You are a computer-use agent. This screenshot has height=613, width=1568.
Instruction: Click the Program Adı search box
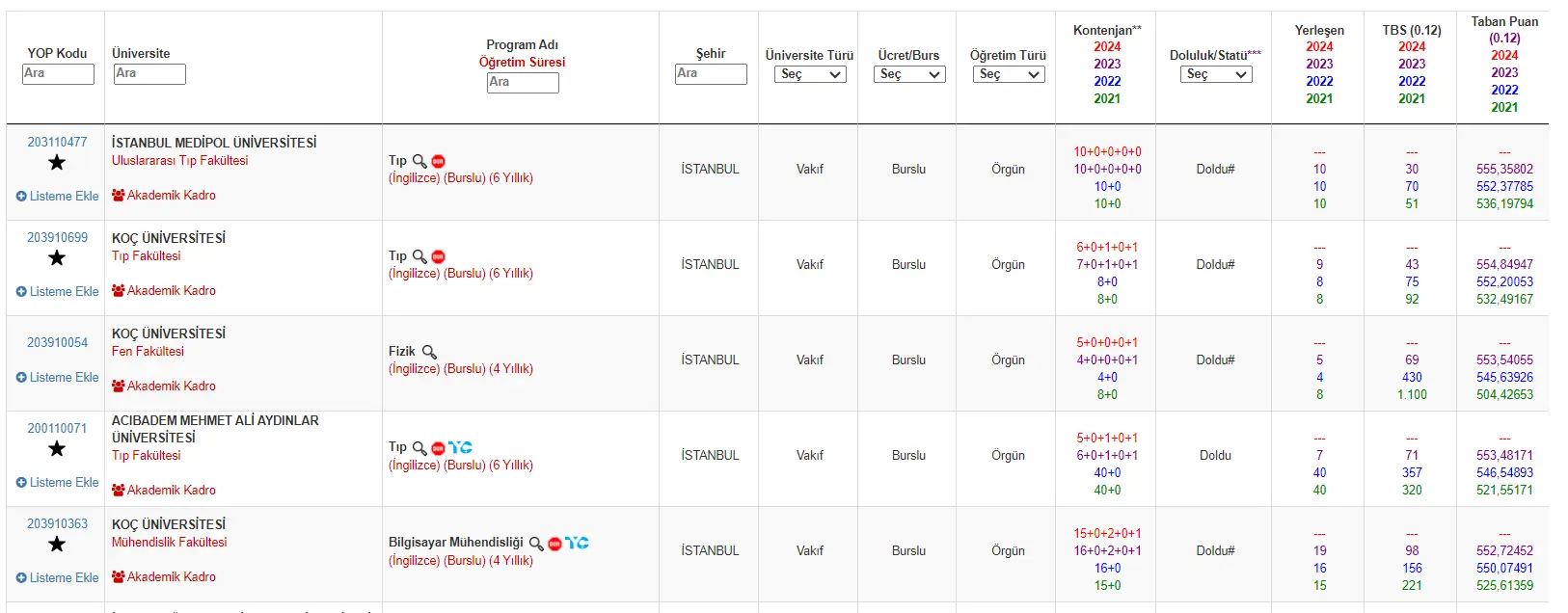[x=523, y=83]
